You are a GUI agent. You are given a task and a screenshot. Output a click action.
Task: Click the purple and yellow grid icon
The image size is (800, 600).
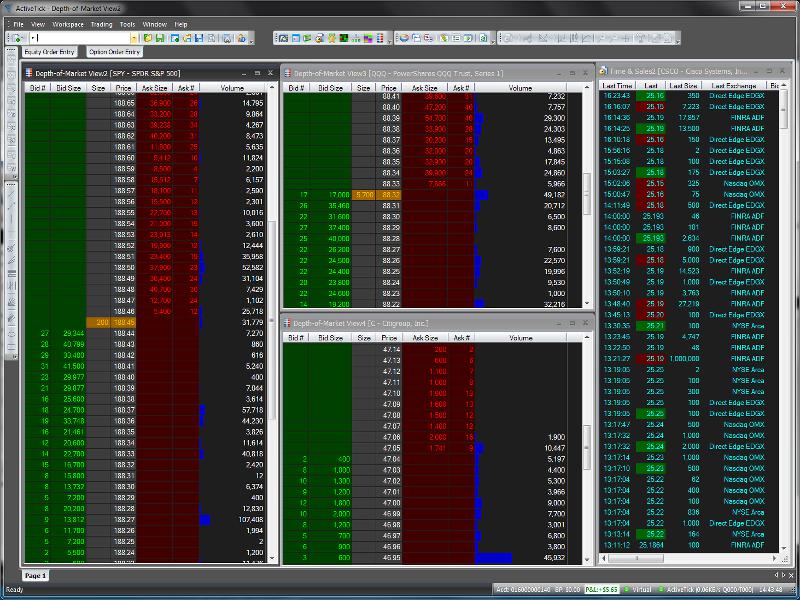(368, 38)
